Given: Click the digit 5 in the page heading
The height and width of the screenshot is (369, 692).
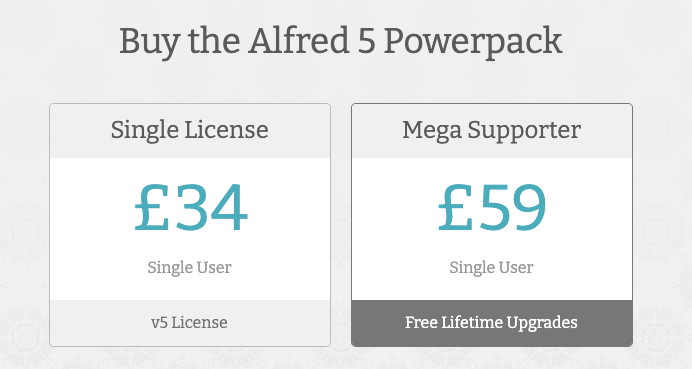Looking at the screenshot, I should click(x=366, y=41).
